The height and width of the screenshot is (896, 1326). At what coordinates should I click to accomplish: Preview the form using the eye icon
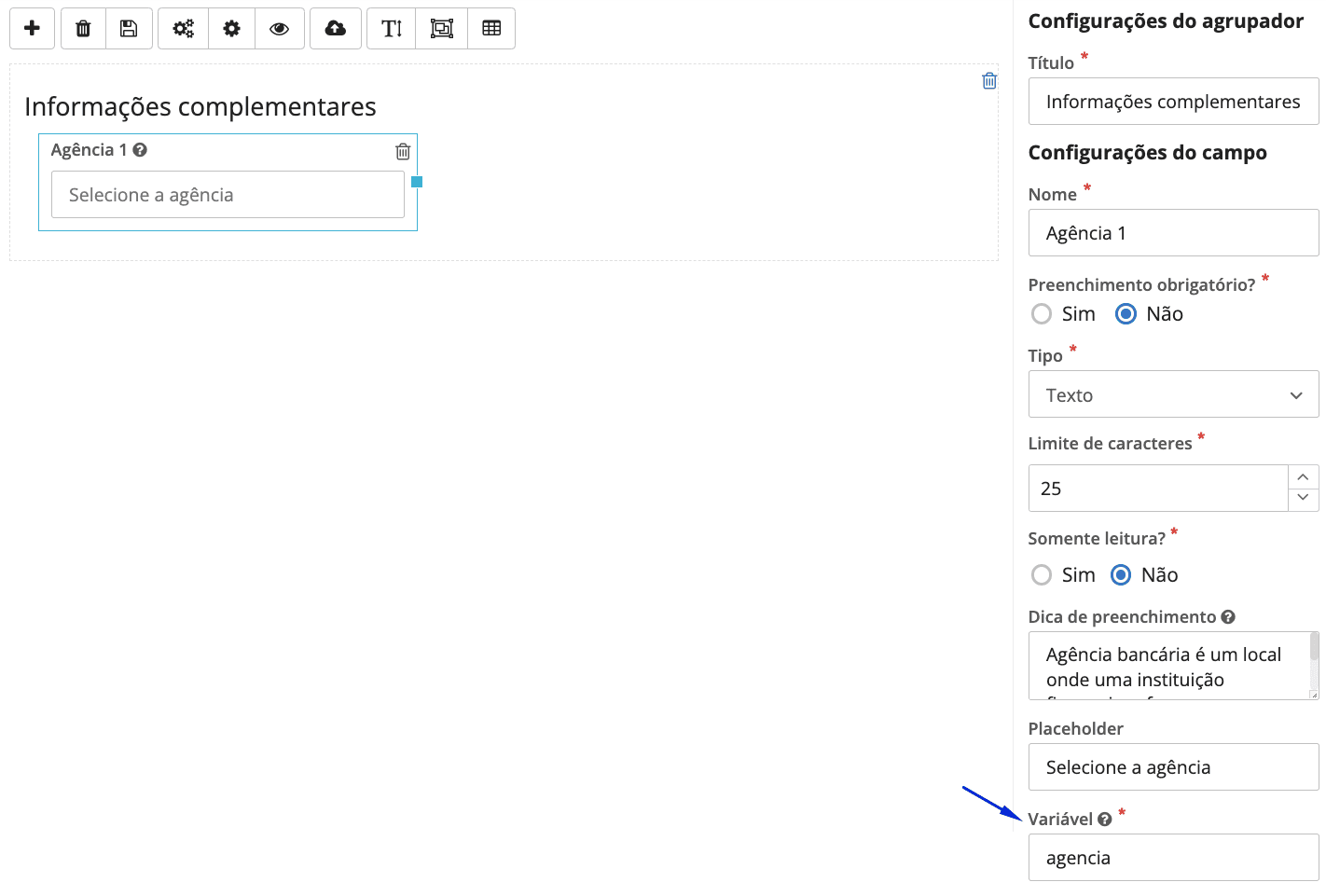tap(279, 29)
